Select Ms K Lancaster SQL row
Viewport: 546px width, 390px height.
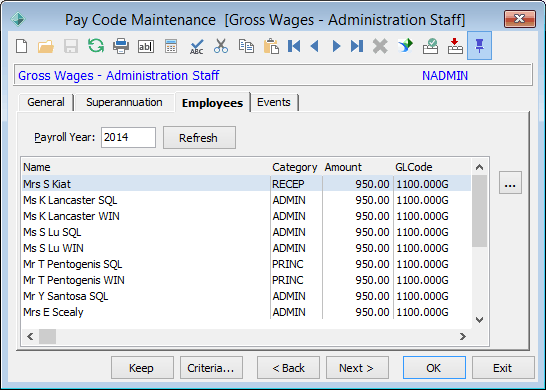[246, 200]
